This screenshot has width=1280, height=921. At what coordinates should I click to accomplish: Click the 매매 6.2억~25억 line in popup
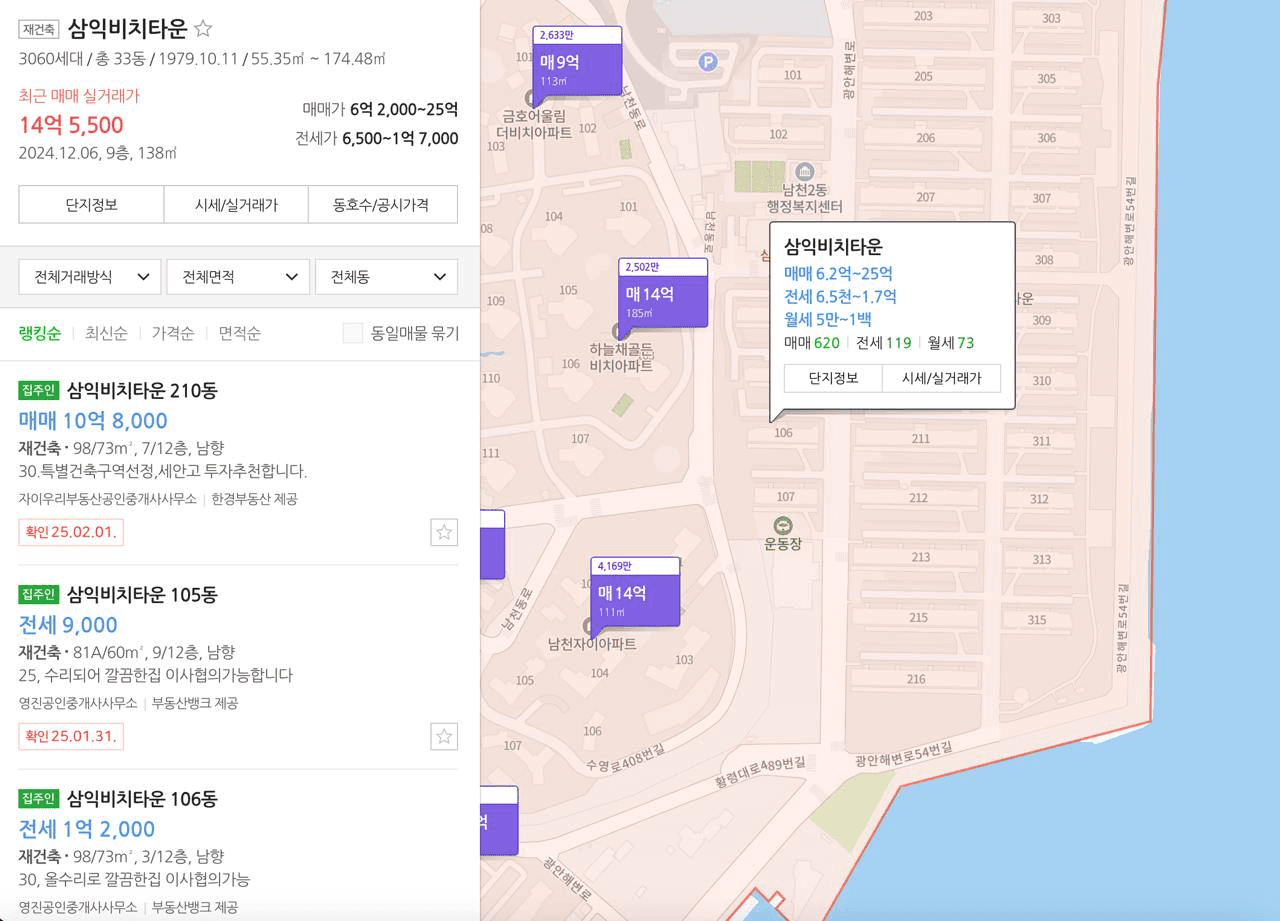(x=838, y=273)
